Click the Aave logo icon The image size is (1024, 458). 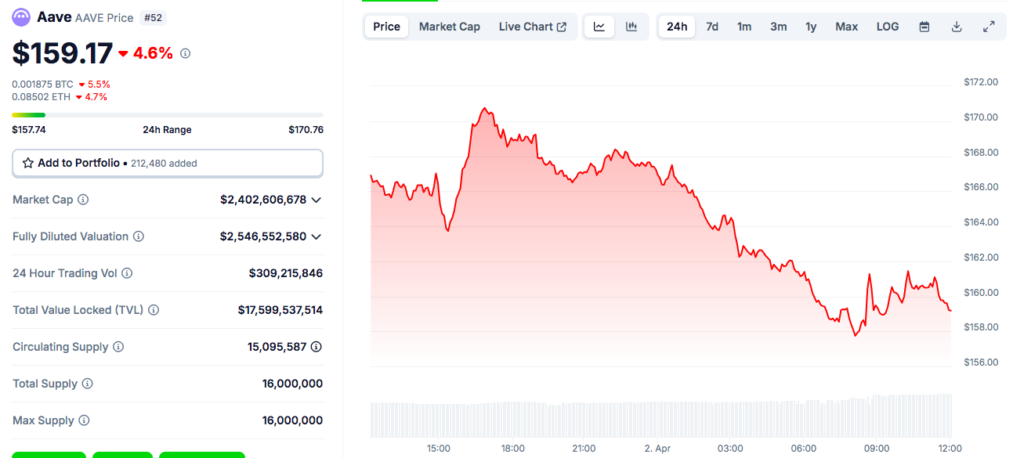[x=21, y=17]
